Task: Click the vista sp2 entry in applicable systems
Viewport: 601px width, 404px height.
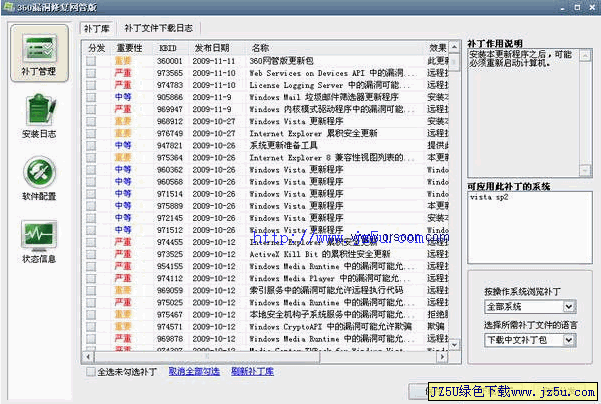Action: coord(489,197)
